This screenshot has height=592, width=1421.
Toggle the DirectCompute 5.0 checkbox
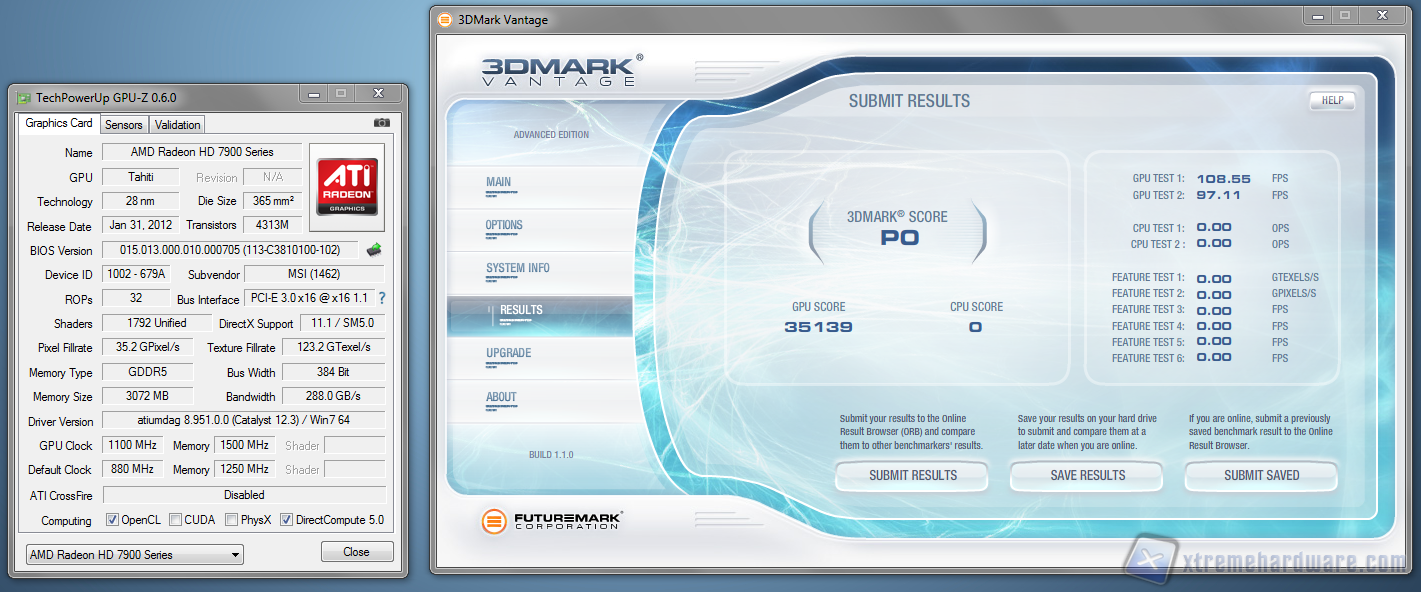pyautogui.click(x=287, y=520)
